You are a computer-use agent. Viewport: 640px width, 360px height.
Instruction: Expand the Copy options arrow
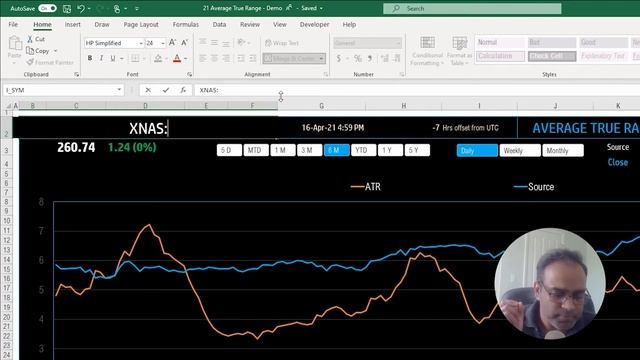[x=56, y=51]
